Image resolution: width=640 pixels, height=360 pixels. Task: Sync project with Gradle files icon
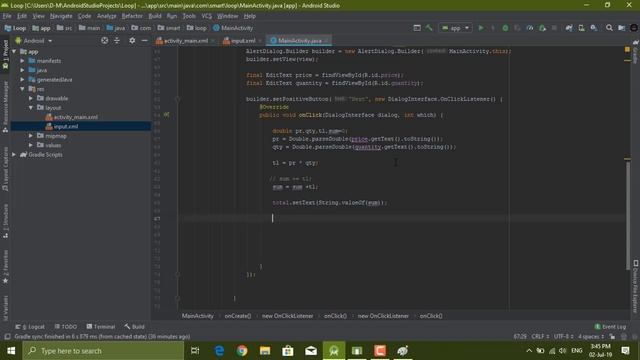pos(569,28)
